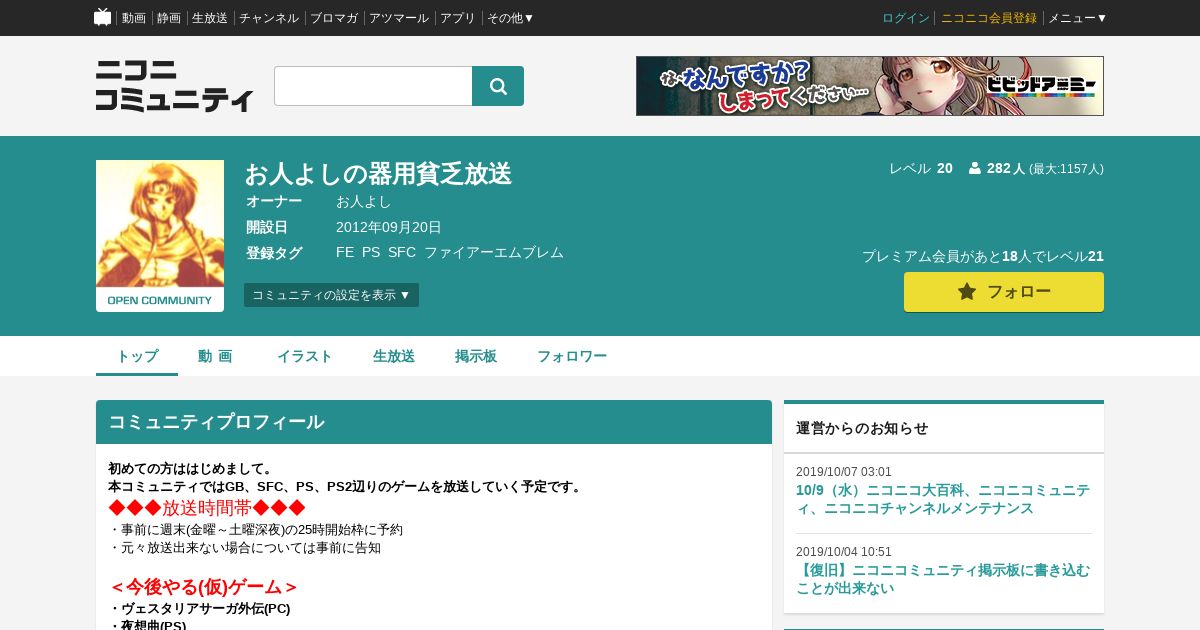Click the yellow フォロー button
Screen dimensions: 1200x630
pyautogui.click(x=1004, y=292)
